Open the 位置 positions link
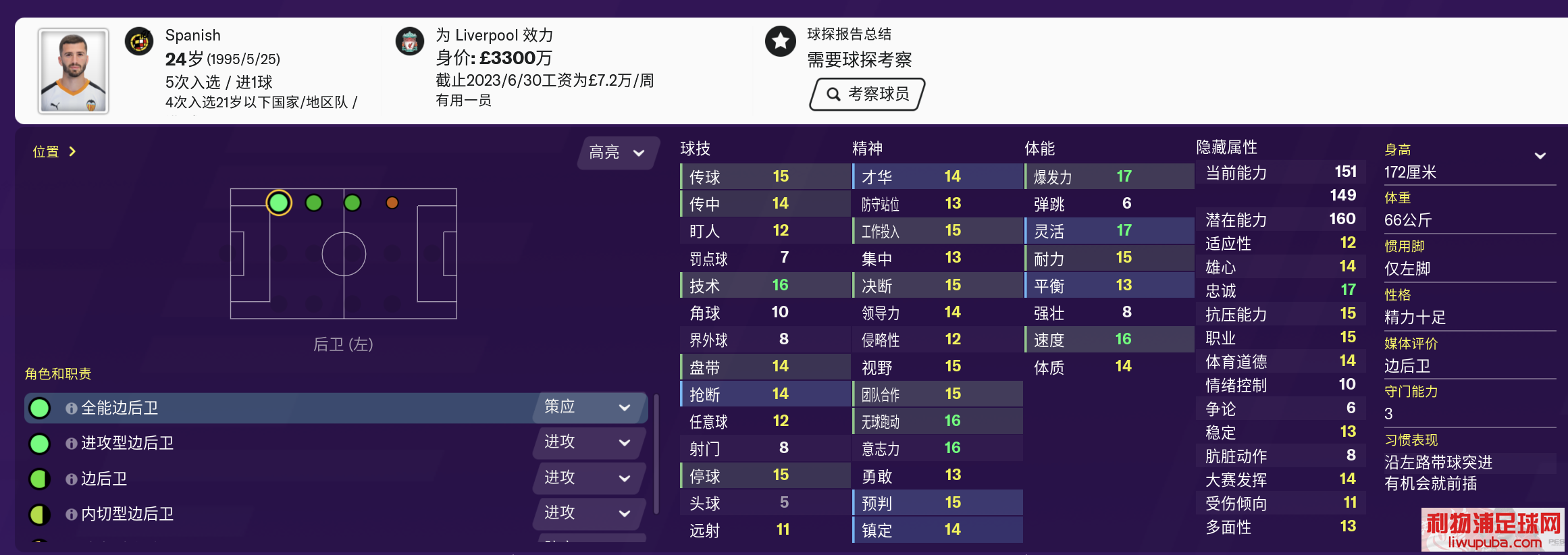The height and width of the screenshot is (555, 1568). [x=54, y=152]
